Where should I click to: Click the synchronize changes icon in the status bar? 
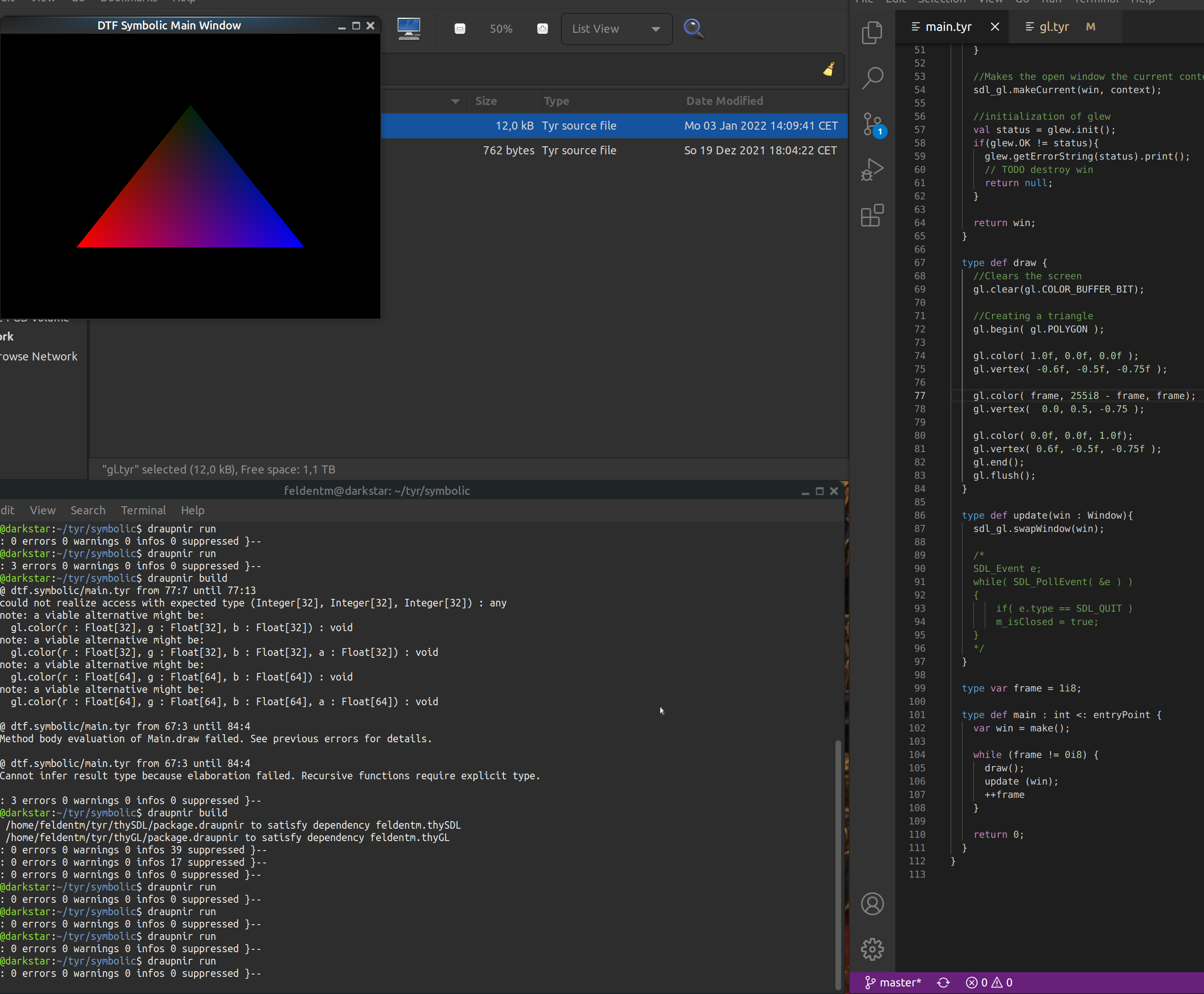pyautogui.click(x=944, y=983)
